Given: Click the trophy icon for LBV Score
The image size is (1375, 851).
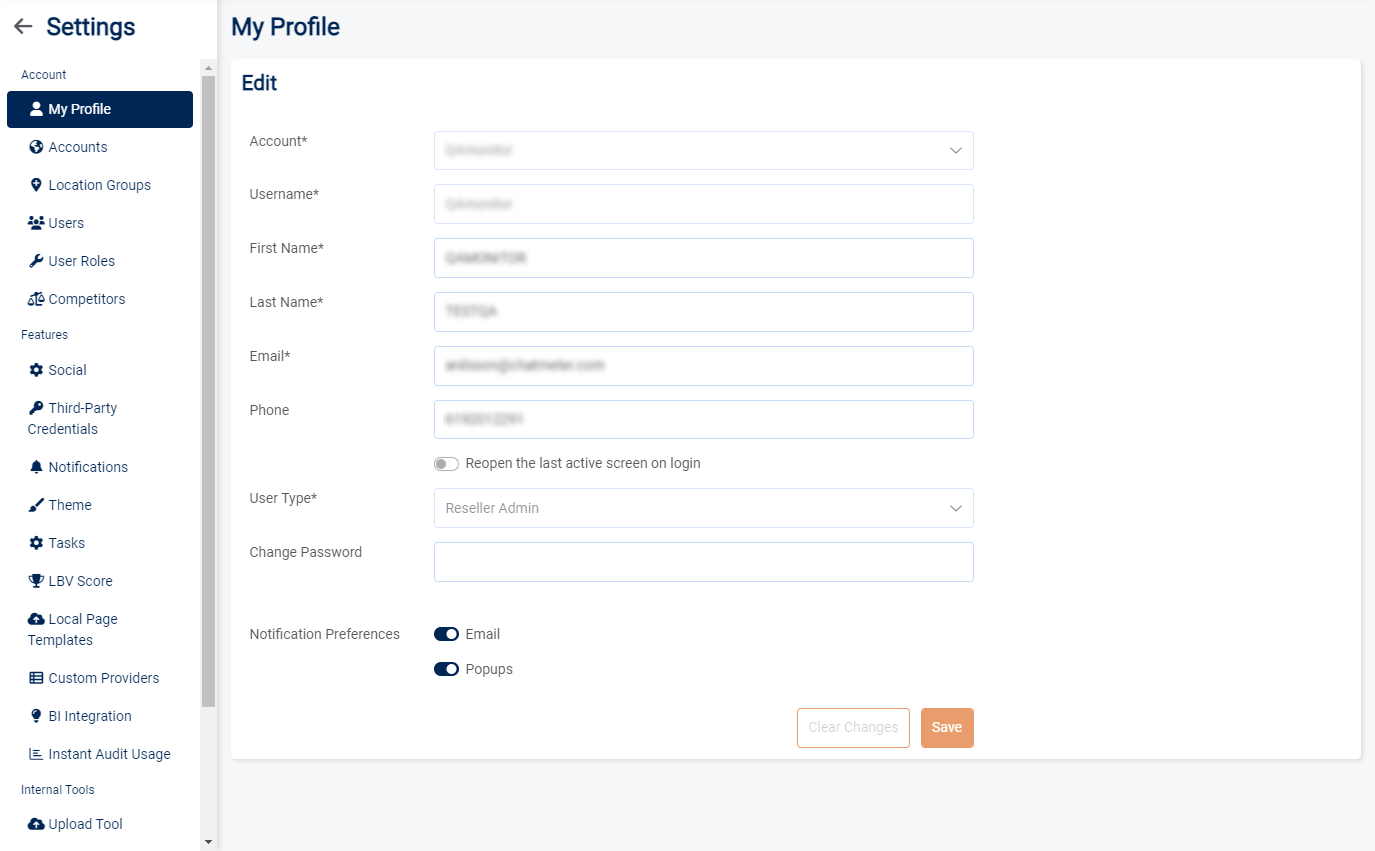Looking at the screenshot, I should coord(36,581).
